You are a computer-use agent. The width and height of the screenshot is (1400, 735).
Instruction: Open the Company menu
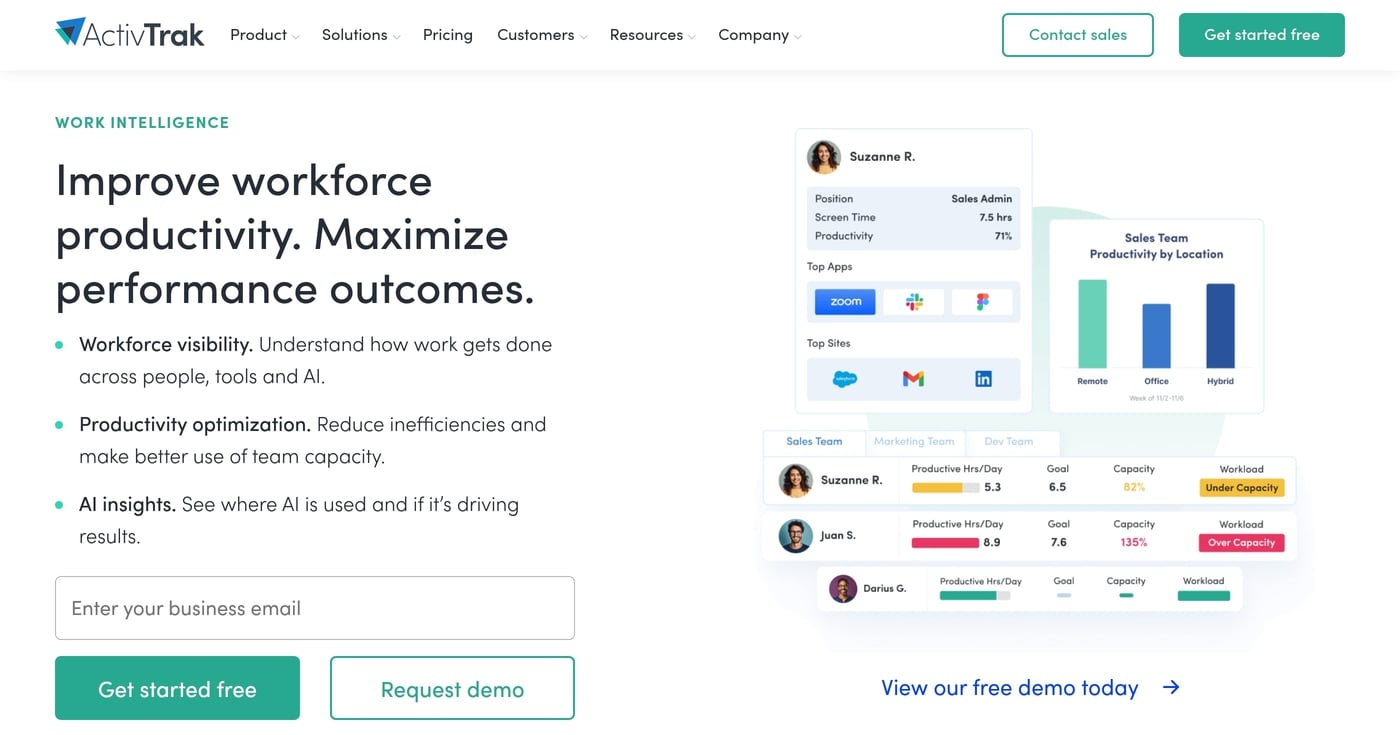pos(753,35)
